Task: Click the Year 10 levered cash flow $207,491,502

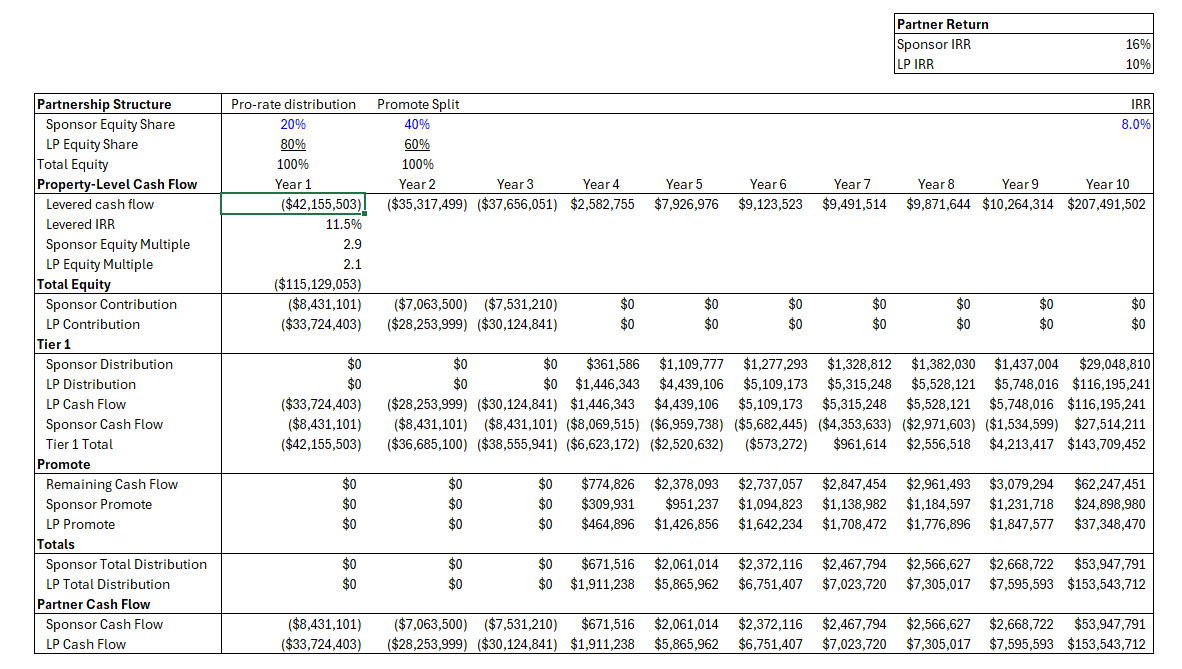Action: 1106,204
